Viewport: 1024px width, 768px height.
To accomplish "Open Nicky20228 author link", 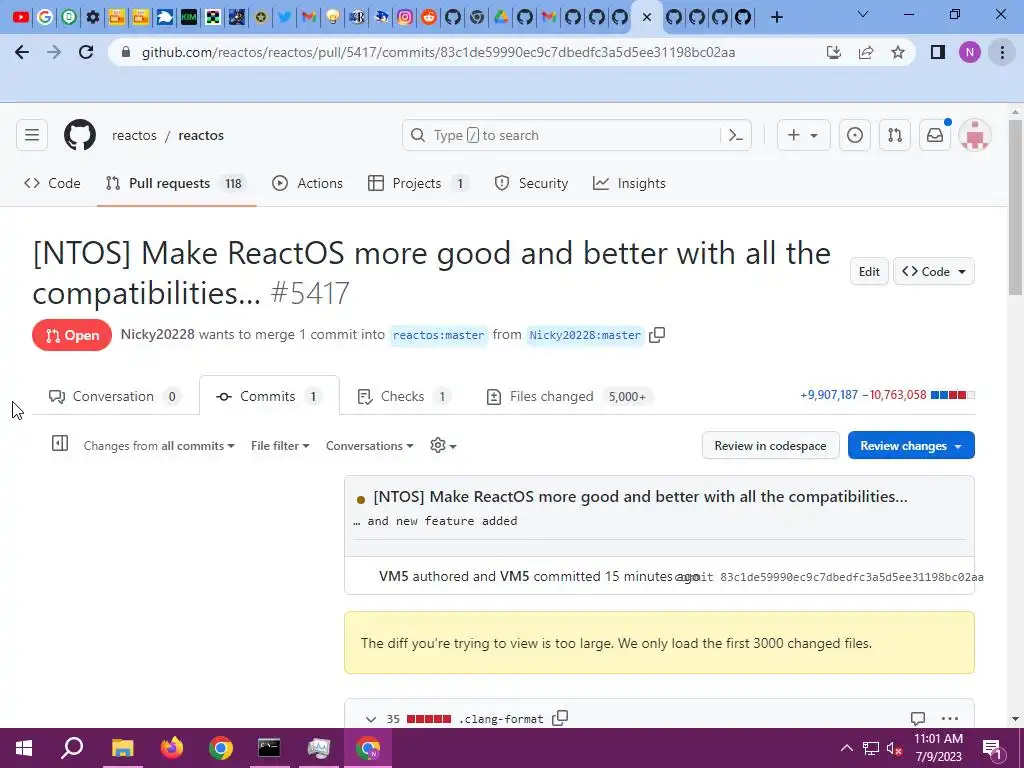I will 157,334.
